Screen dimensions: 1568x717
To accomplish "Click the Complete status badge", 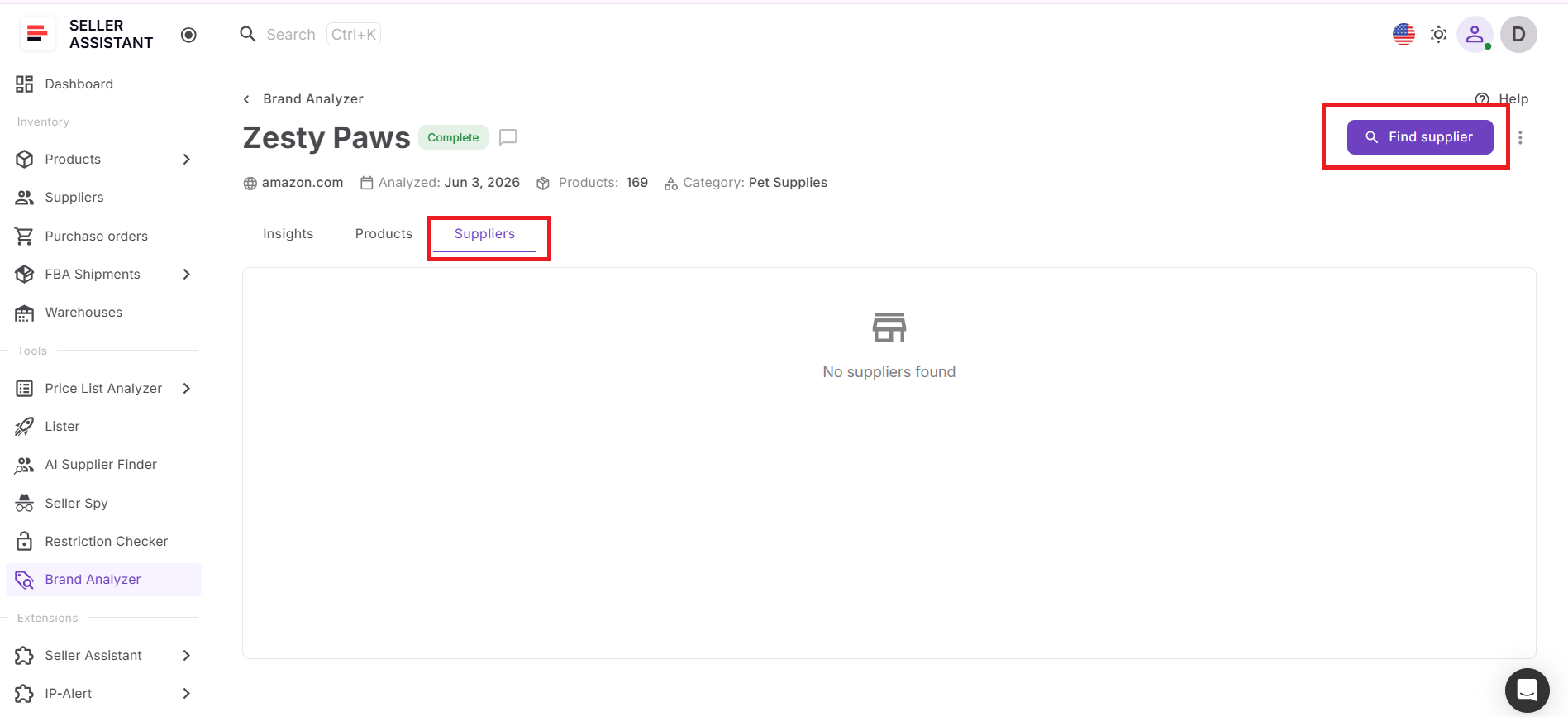I will (453, 137).
